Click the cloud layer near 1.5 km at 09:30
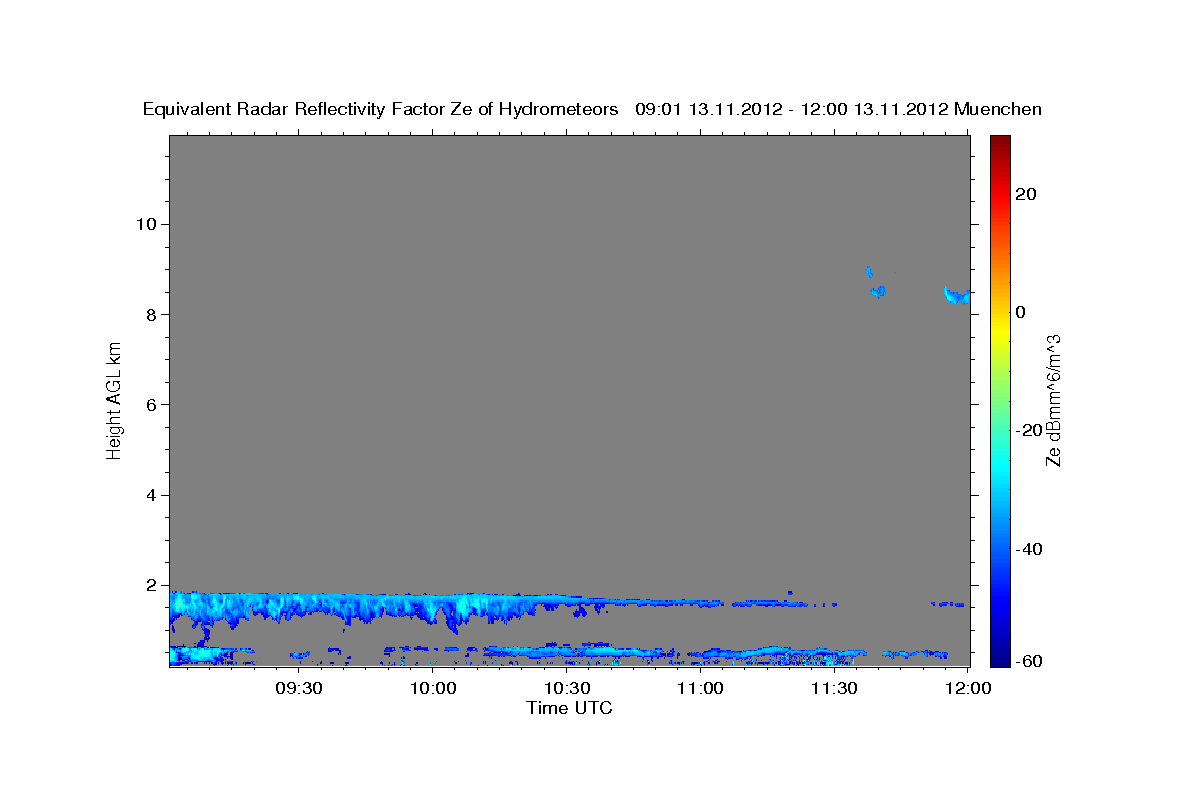Screen dimensions: 1200x800 pyautogui.click(x=298, y=605)
